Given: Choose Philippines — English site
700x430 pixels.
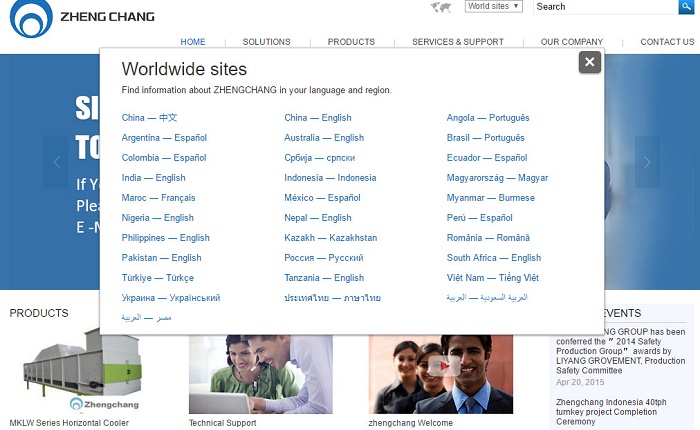Looking at the screenshot, I should 166,238.
